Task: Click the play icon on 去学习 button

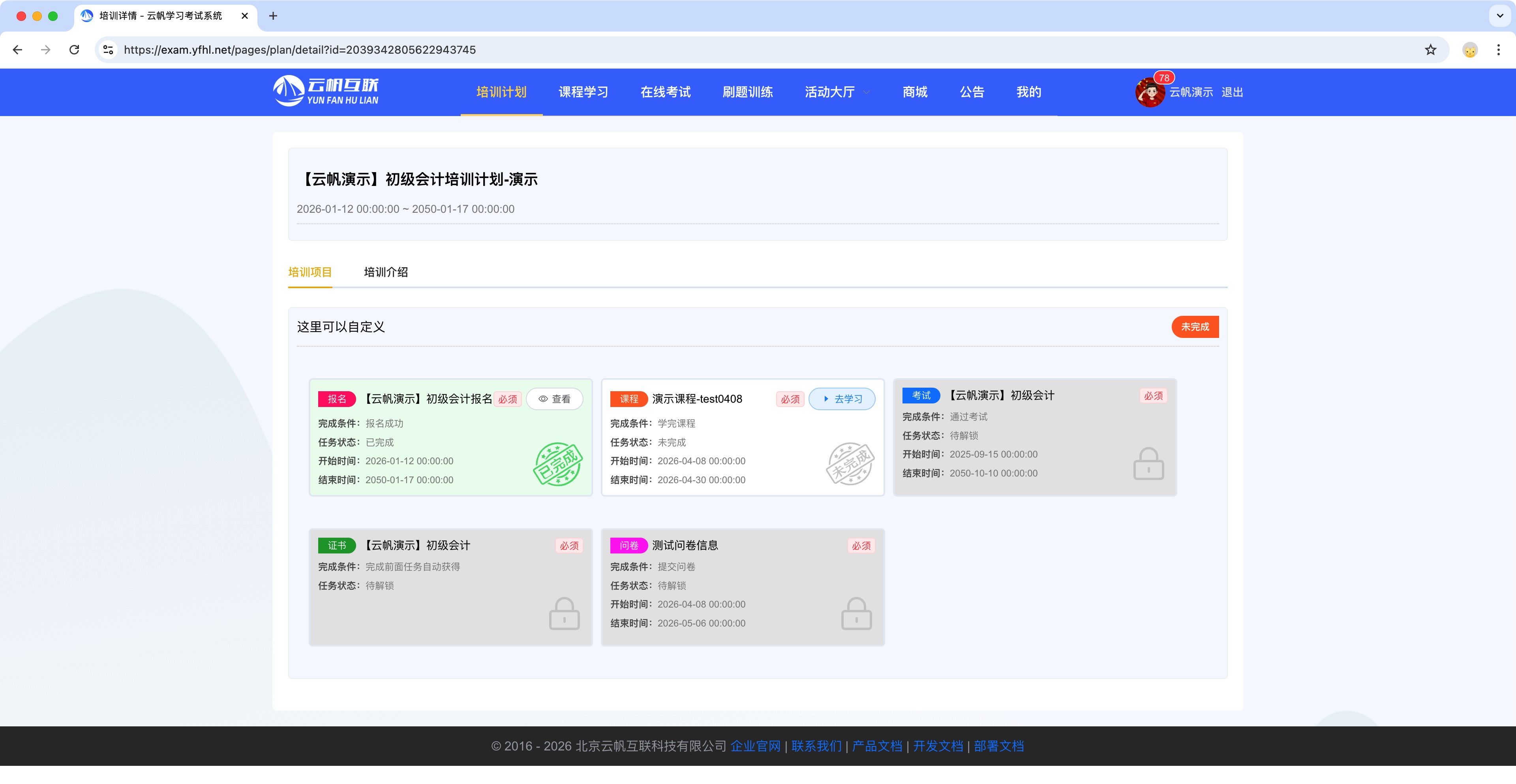Action: pyautogui.click(x=826, y=398)
